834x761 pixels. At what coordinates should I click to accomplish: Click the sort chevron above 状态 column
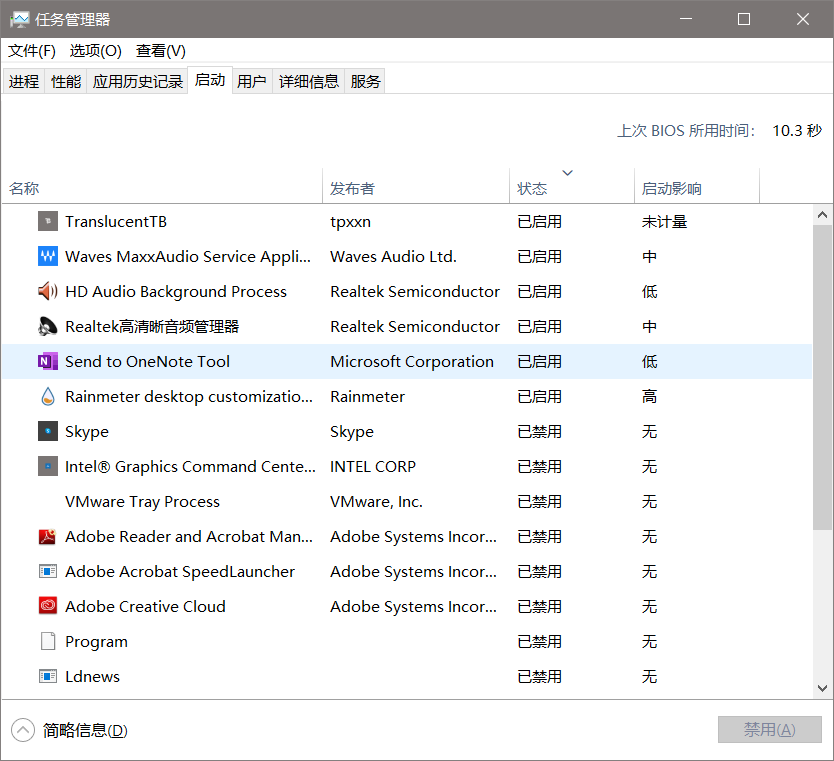point(568,173)
